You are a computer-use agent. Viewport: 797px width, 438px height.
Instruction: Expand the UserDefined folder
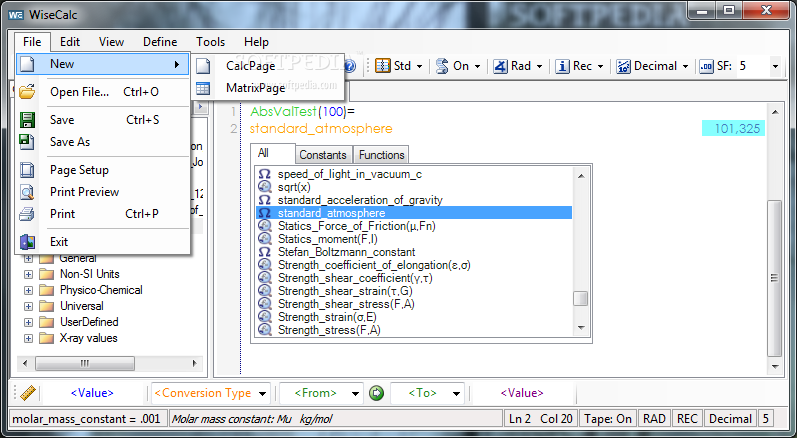(28, 323)
